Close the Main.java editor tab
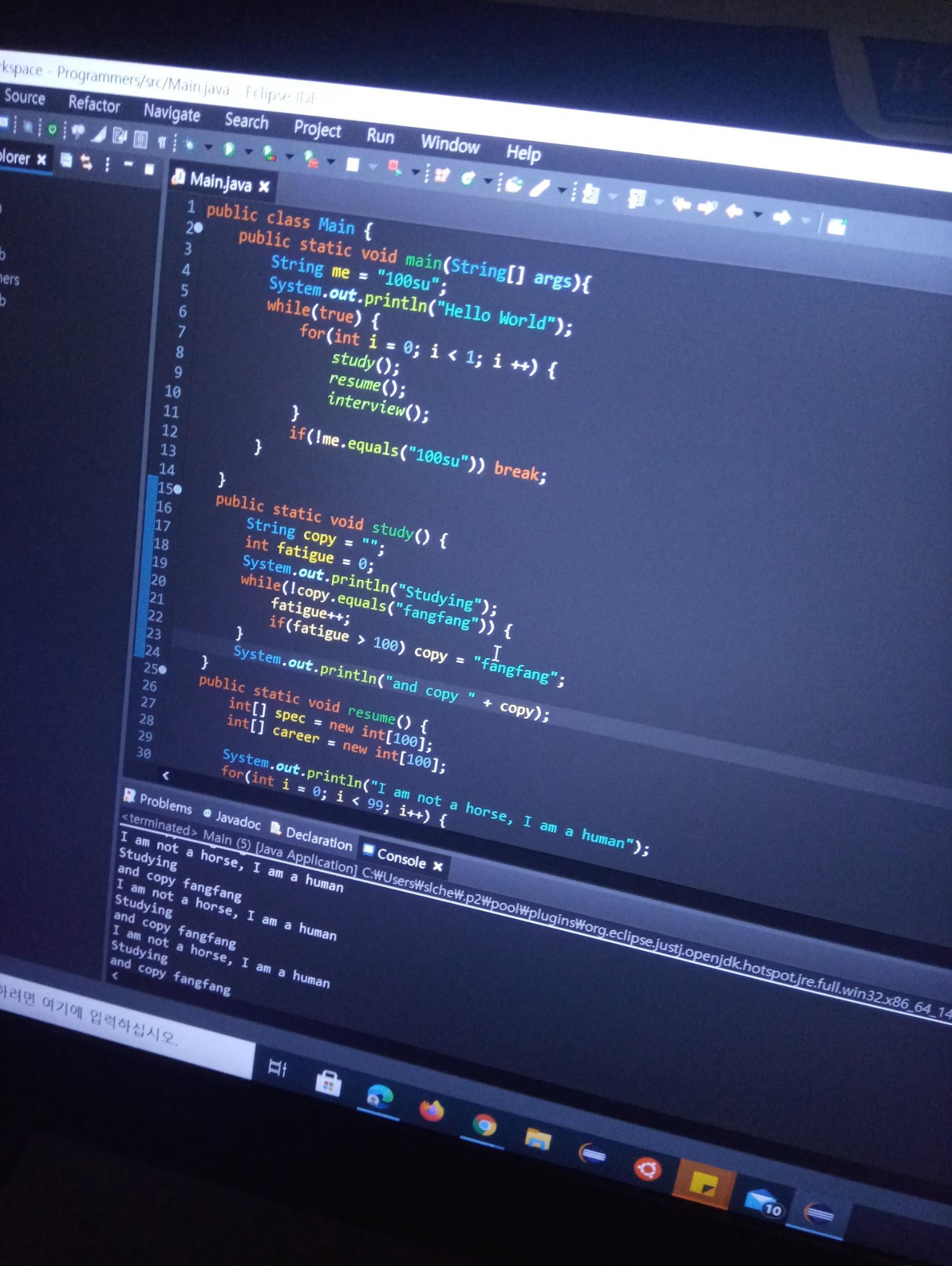The width and height of the screenshot is (952, 1266). [x=264, y=186]
